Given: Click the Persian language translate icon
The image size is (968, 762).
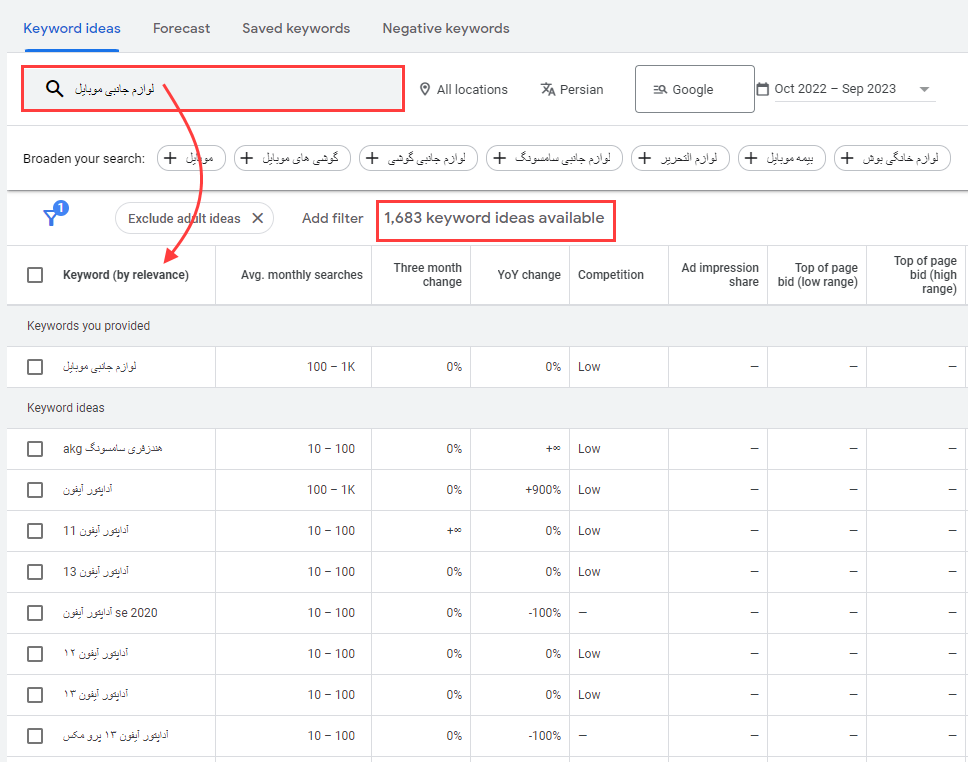Looking at the screenshot, I should (547, 89).
